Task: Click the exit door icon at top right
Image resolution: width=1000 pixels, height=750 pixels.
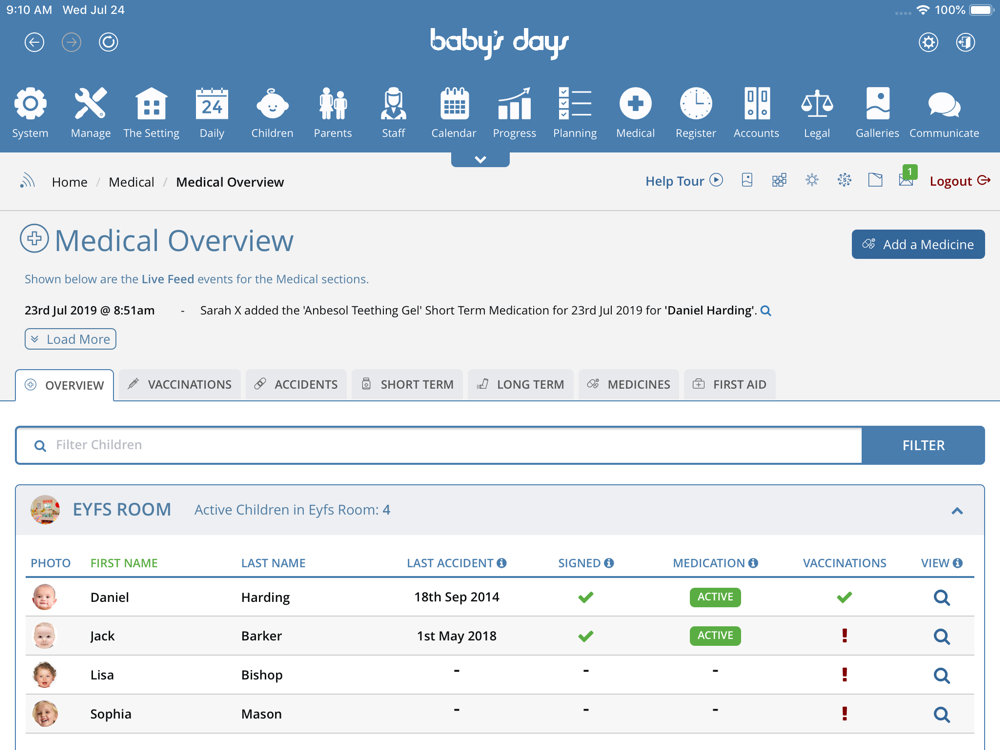Action: coord(965,42)
